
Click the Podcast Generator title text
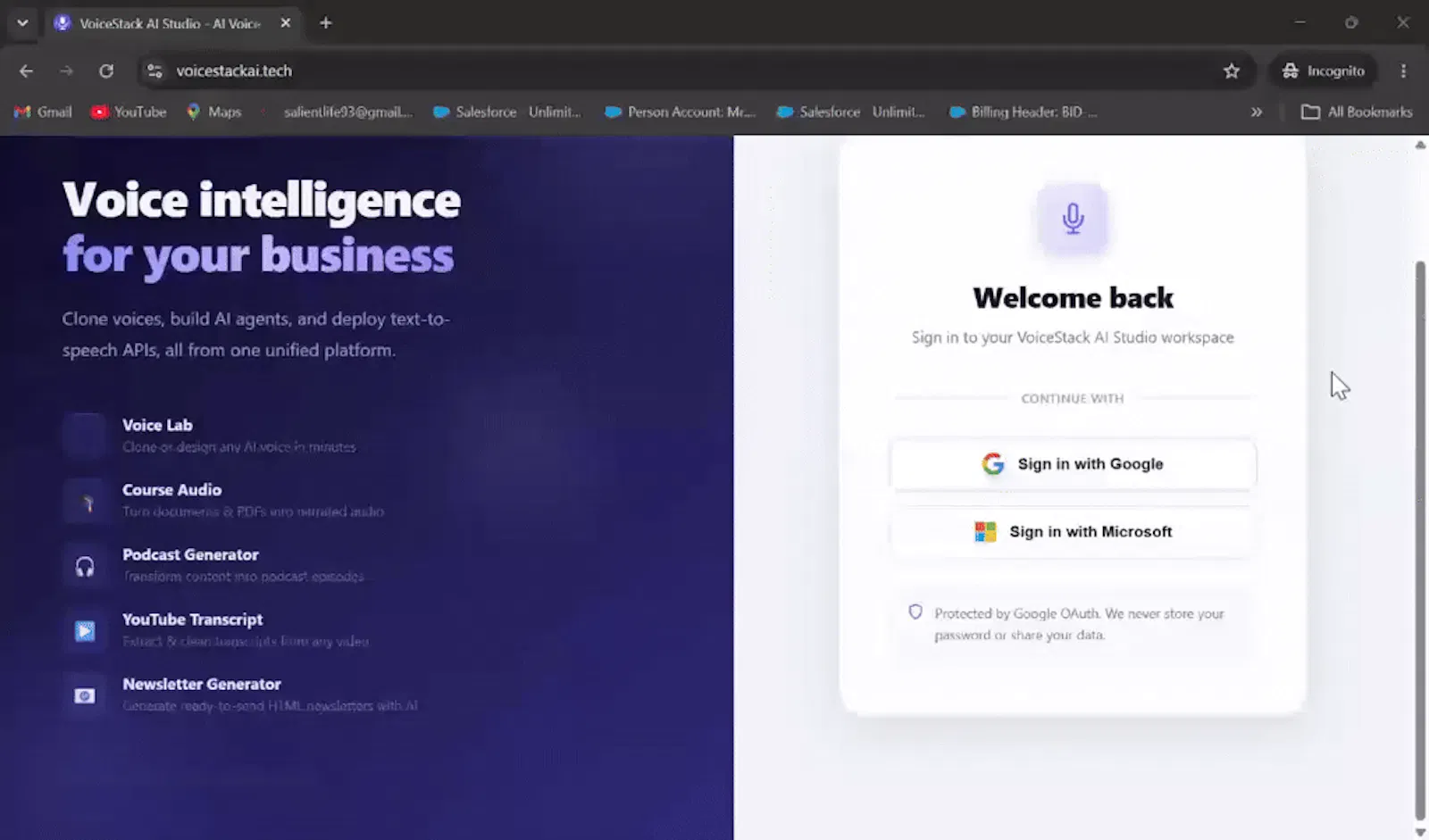[190, 554]
